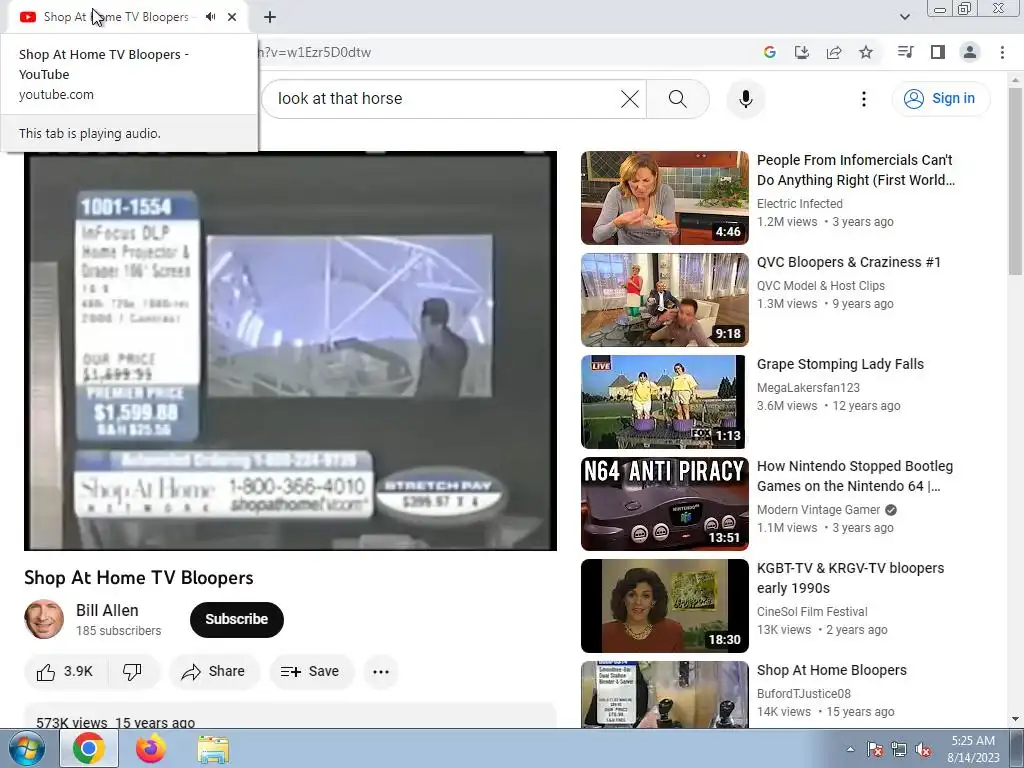Open Action Center flag tray icon
This screenshot has width=1024, height=768.
point(875,749)
